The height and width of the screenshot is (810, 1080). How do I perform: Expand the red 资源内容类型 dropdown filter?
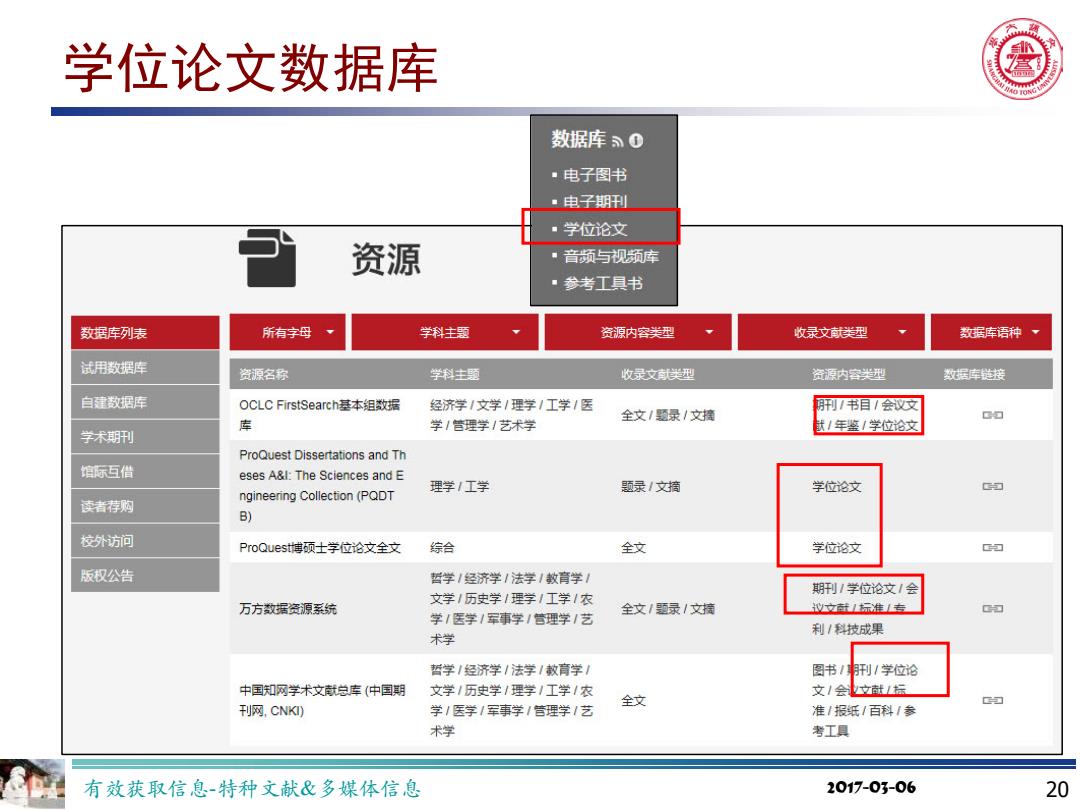(x=638, y=333)
